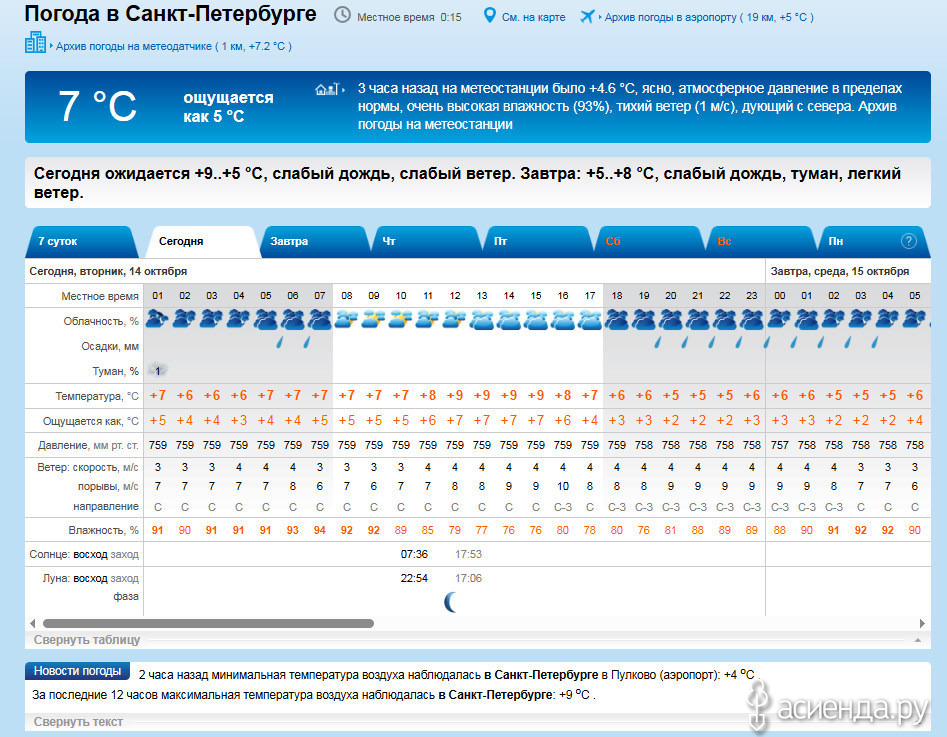Switch sun row to show "заход" time
Viewport: 947px width, 737px height.
[x=124, y=554]
